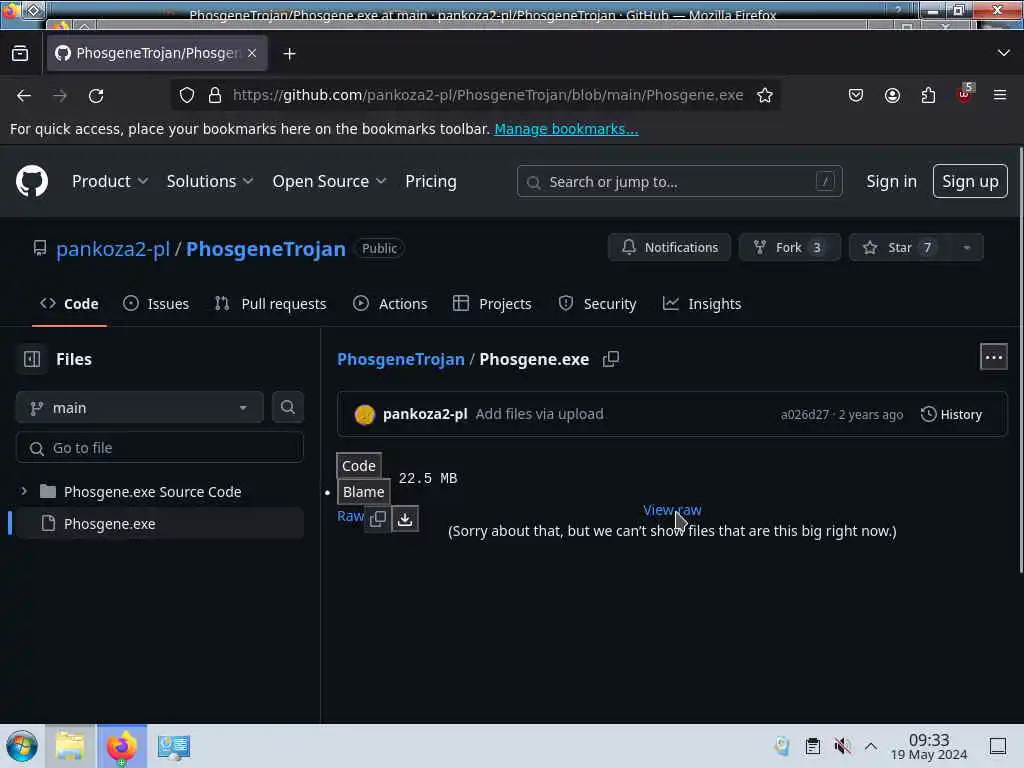Switch to the Insights tab

tap(702, 304)
